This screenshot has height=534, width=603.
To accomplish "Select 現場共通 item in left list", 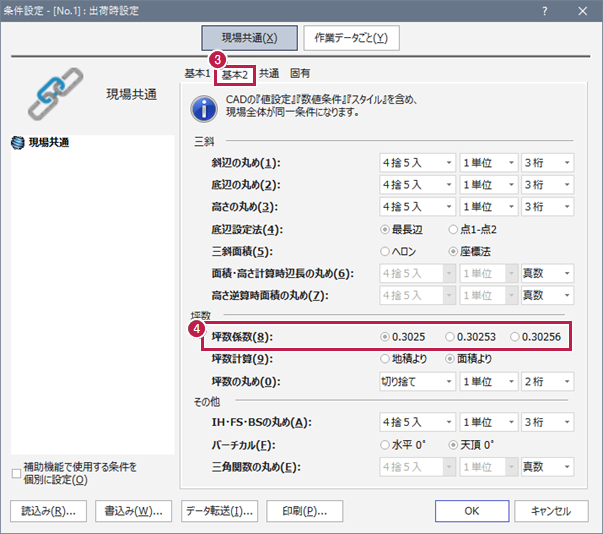I will [49, 143].
